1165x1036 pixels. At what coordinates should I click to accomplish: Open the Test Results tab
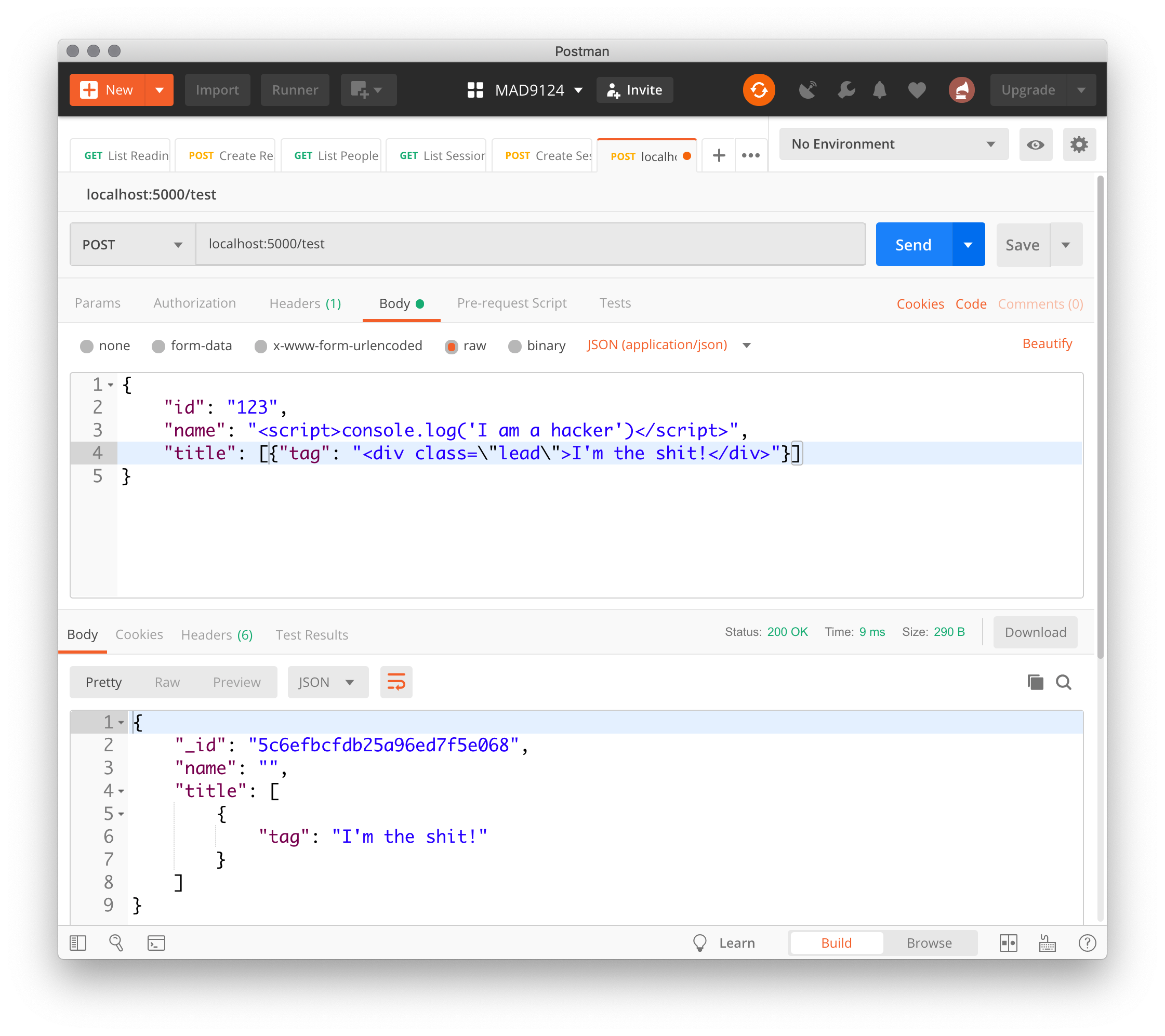pos(312,635)
